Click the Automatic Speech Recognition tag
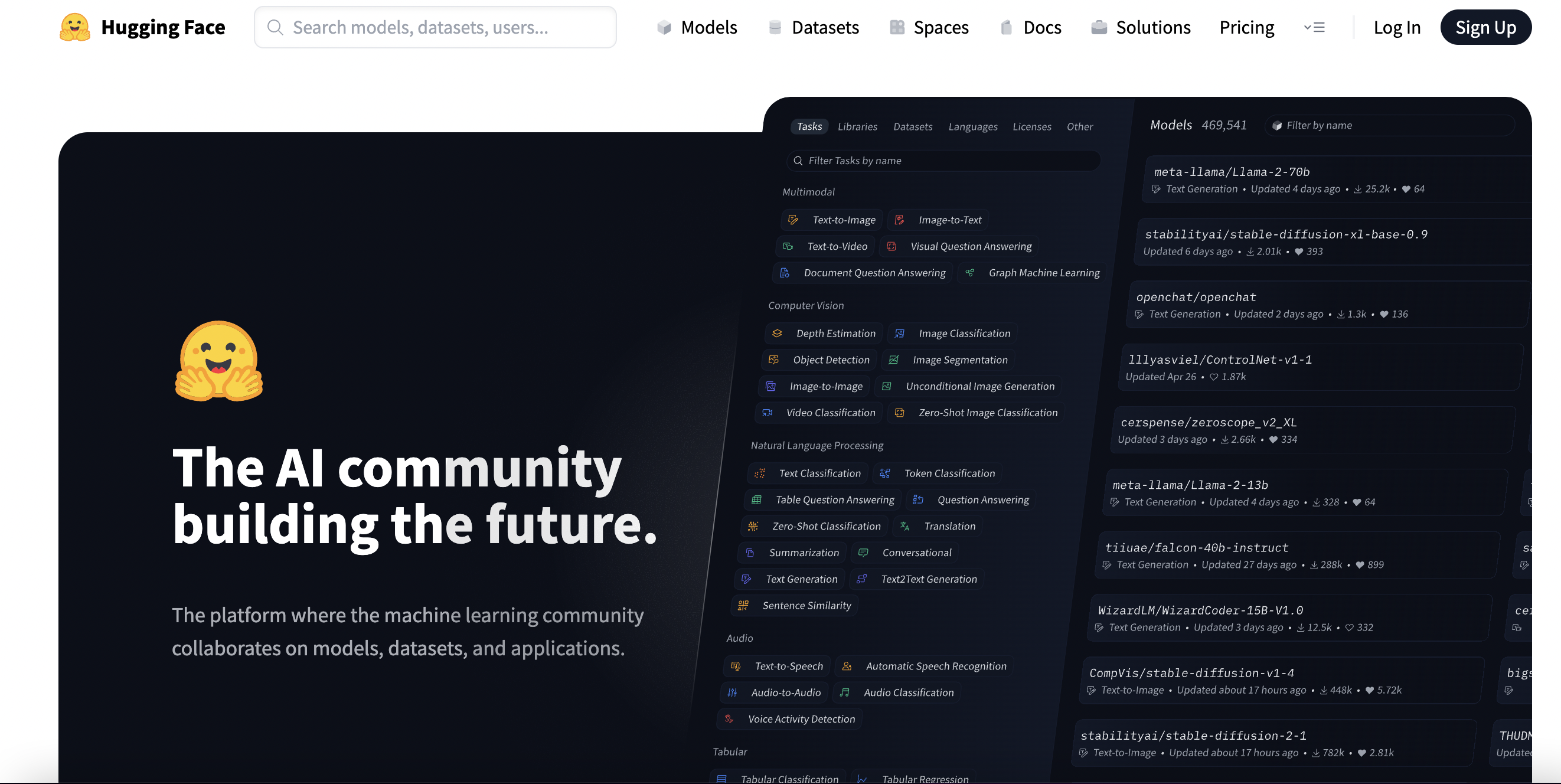This screenshot has height=784, width=1561. tap(924, 666)
